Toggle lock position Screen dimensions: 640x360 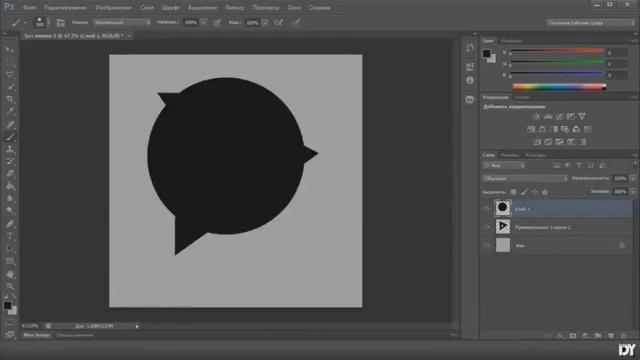[534, 192]
